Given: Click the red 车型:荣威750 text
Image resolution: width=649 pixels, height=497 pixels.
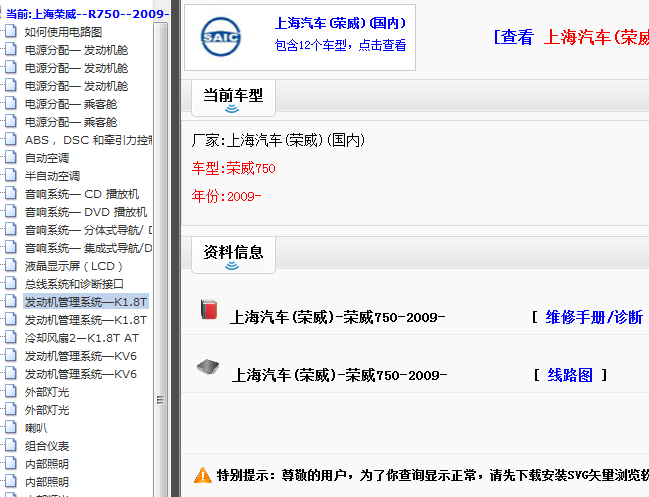Looking at the screenshot, I should pos(233,168).
